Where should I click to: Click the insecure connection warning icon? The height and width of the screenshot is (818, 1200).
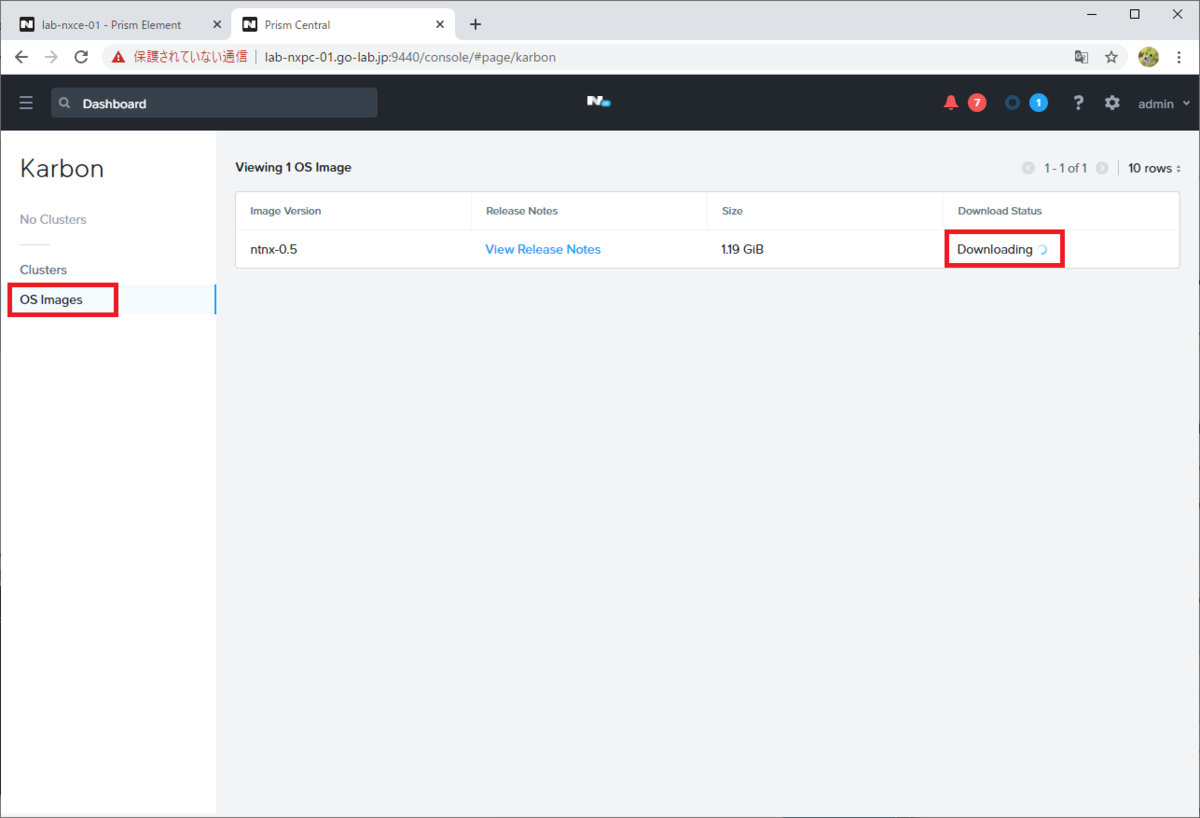tap(119, 57)
